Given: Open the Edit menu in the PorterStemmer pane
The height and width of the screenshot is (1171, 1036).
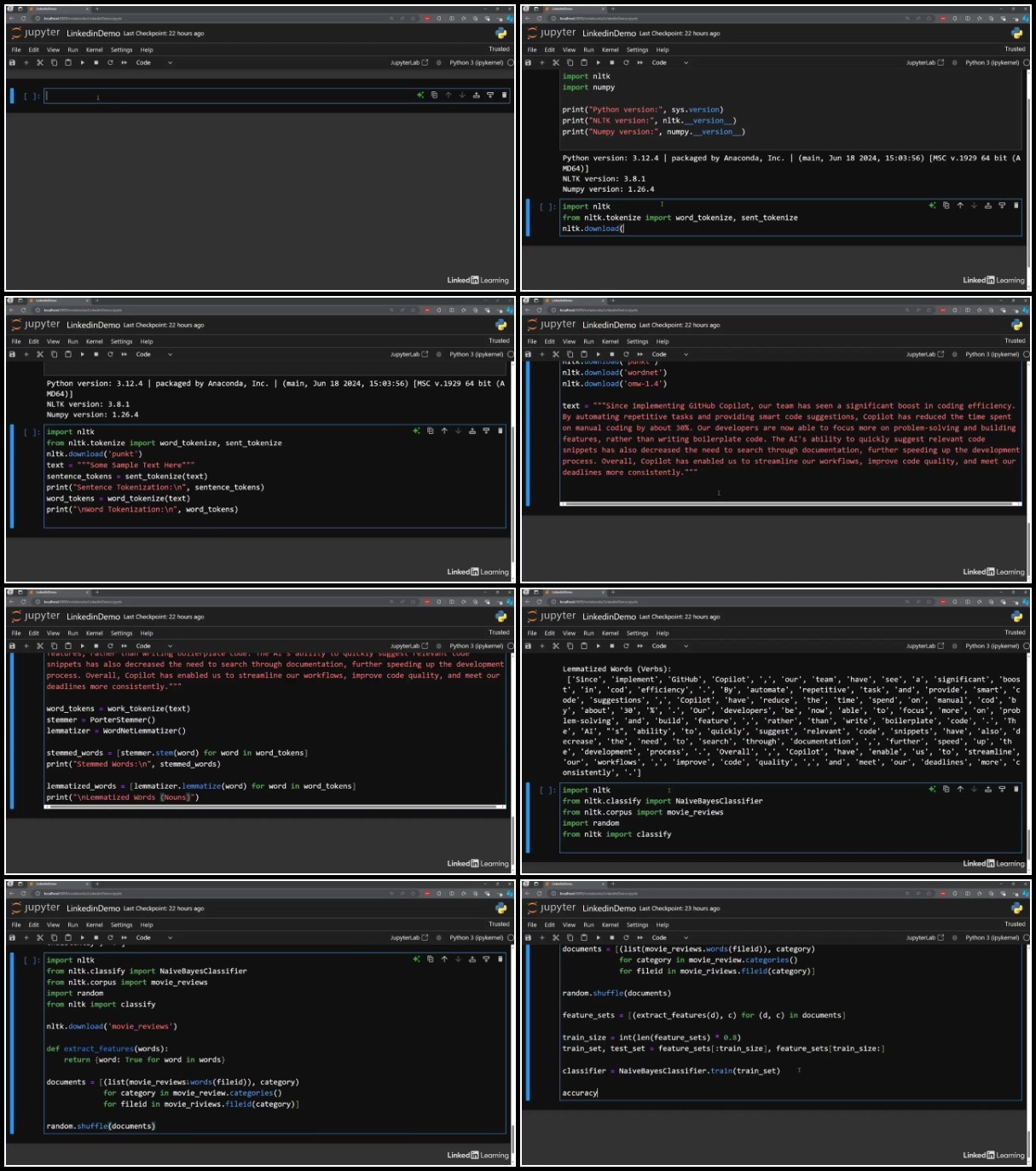Looking at the screenshot, I should (x=34, y=633).
